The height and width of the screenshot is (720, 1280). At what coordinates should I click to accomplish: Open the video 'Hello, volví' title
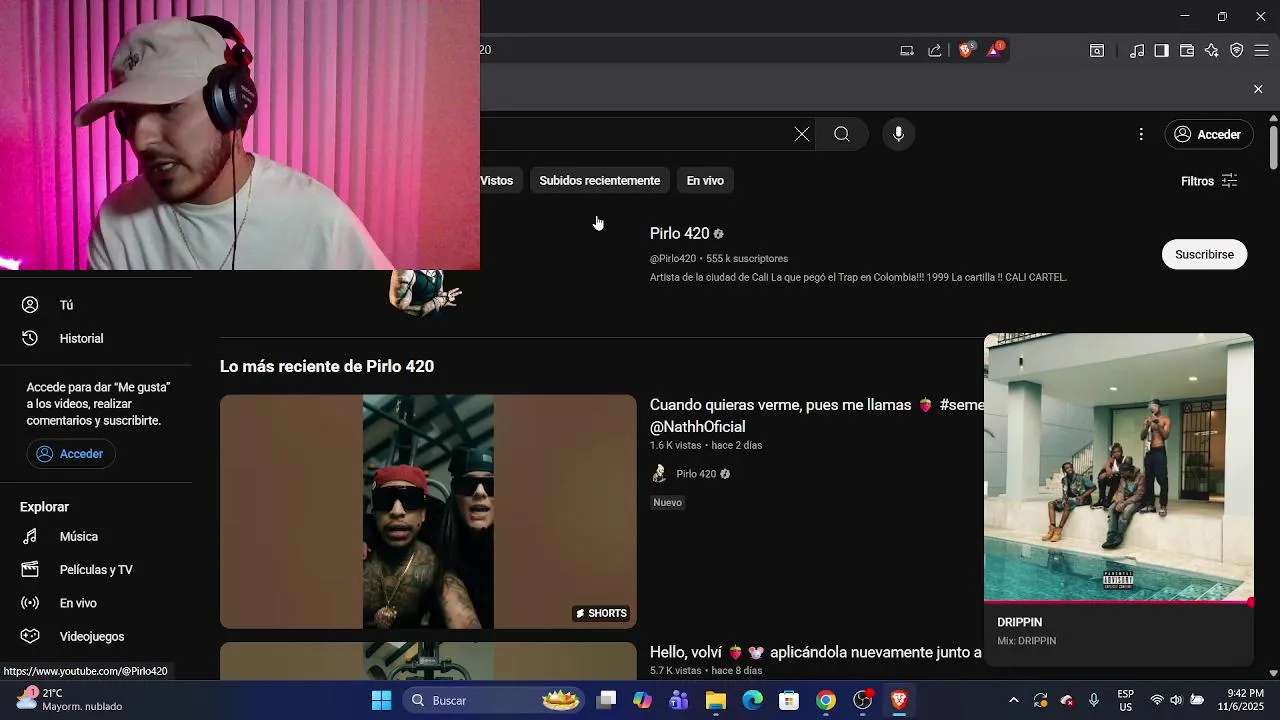coord(817,652)
